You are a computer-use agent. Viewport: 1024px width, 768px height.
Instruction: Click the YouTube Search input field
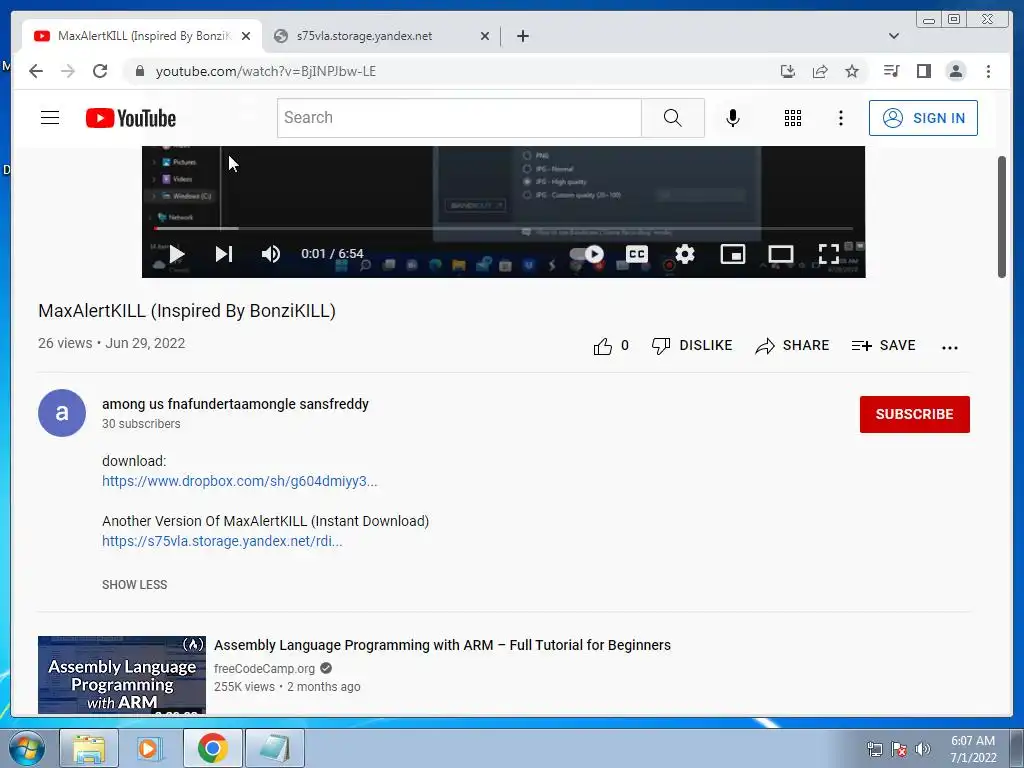click(459, 118)
